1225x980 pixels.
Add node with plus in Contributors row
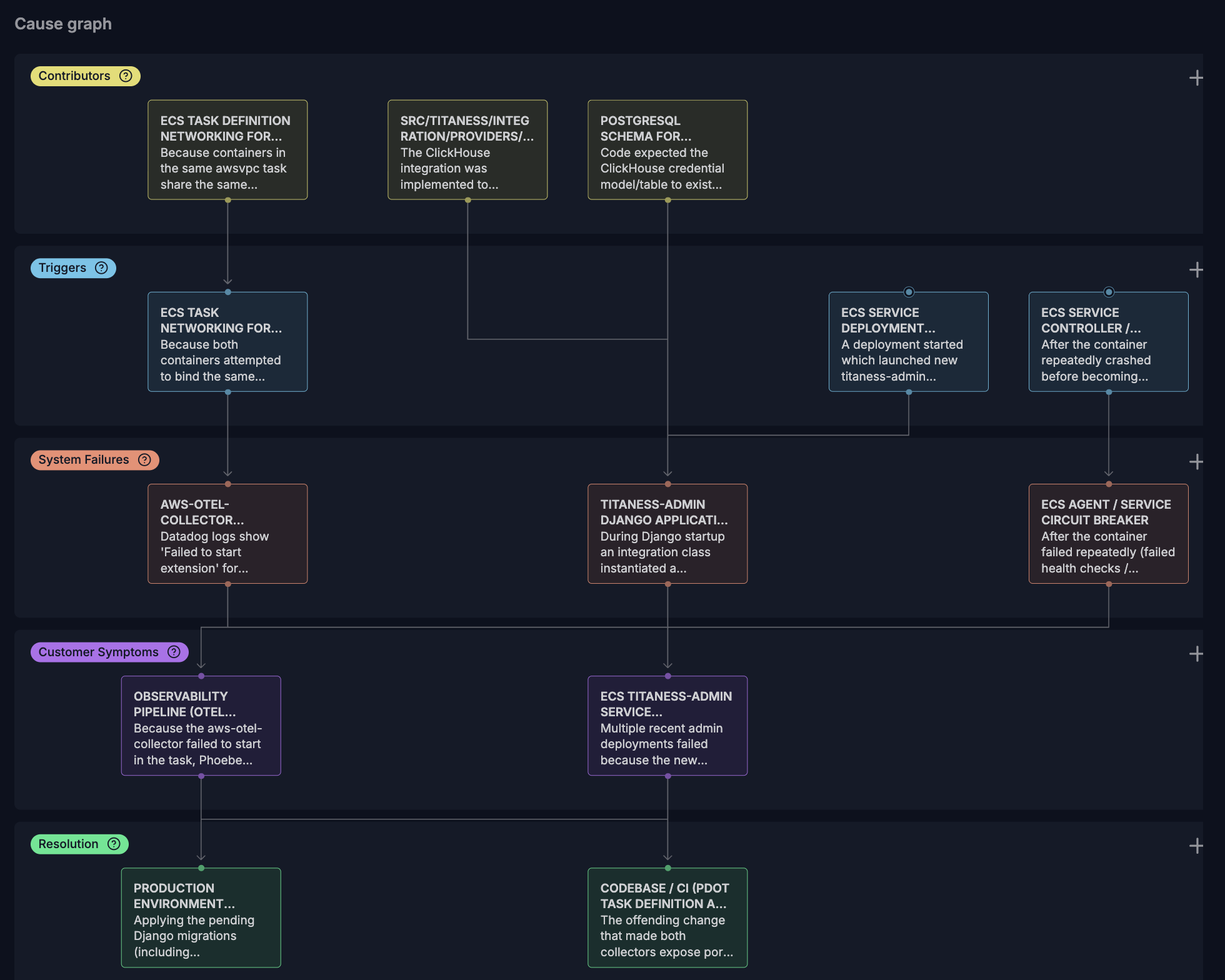pos(1196,78)
